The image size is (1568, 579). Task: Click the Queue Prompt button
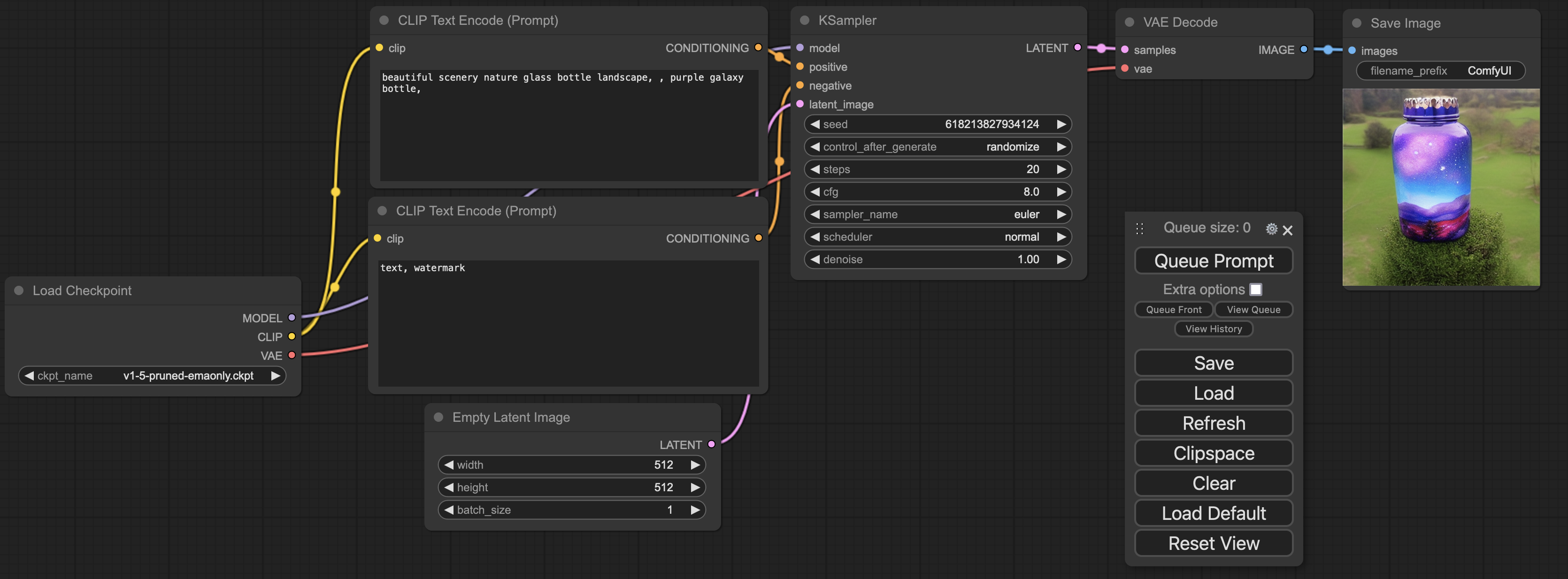tap(1213, 261)
